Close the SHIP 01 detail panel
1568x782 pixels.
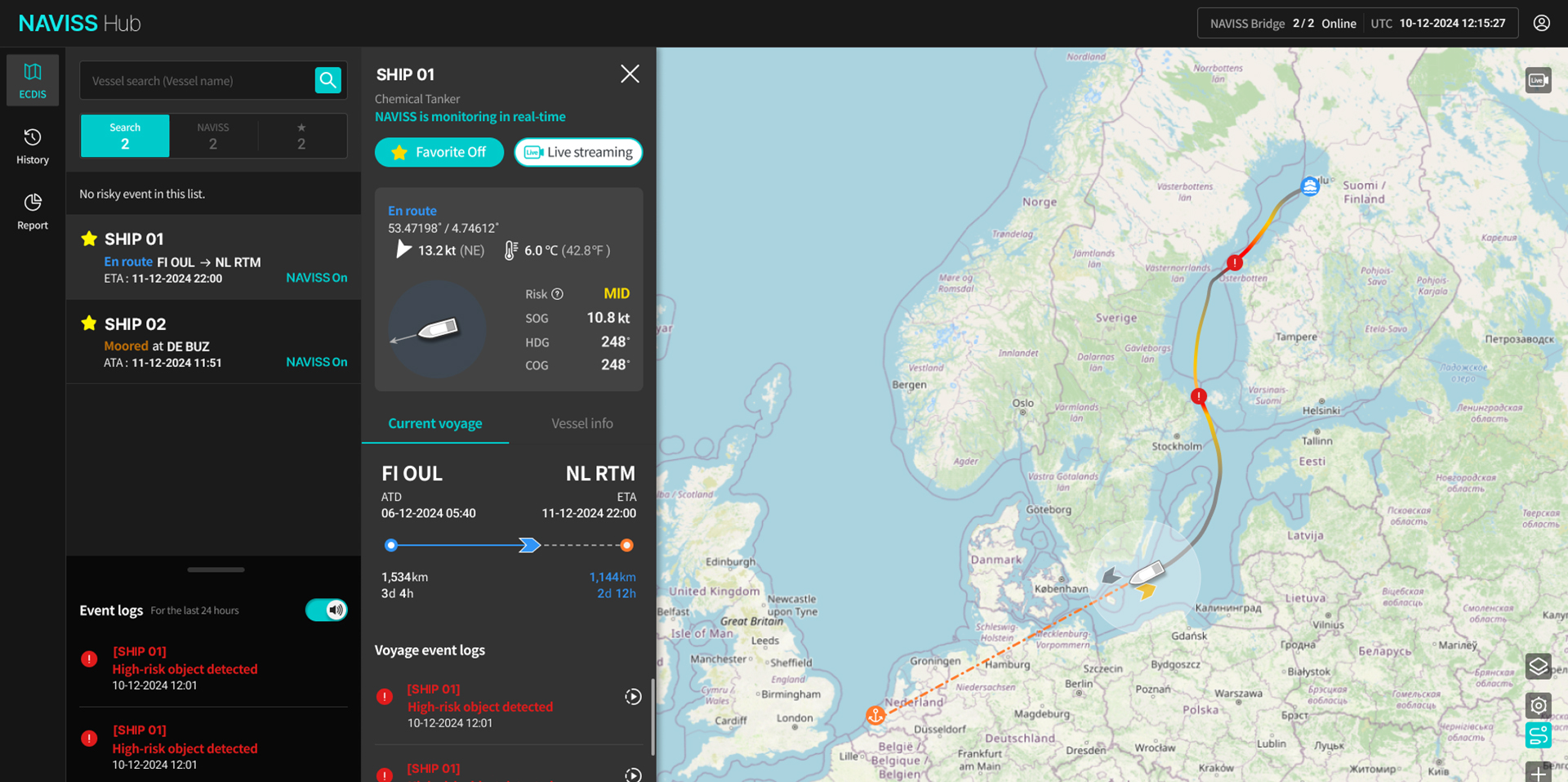[x=630, y=74]
